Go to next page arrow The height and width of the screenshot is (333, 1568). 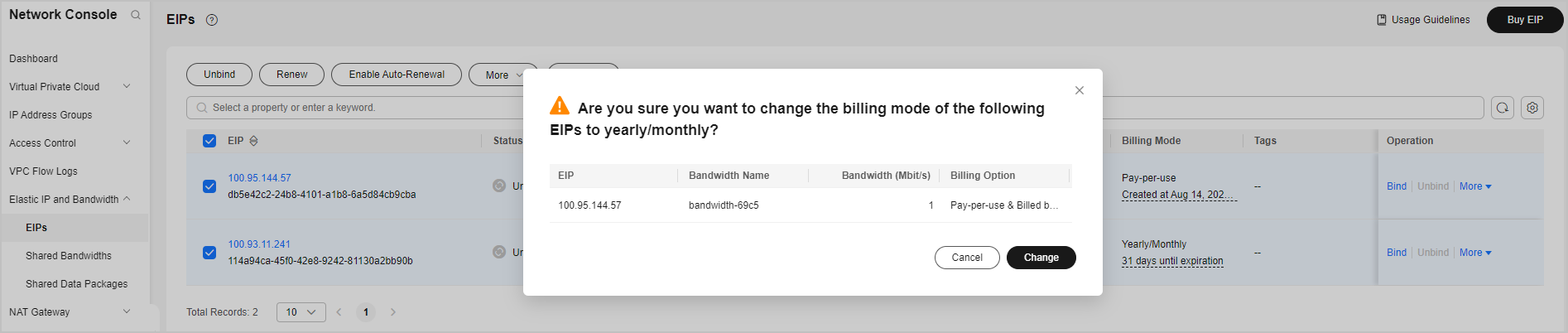coord(393,312)
